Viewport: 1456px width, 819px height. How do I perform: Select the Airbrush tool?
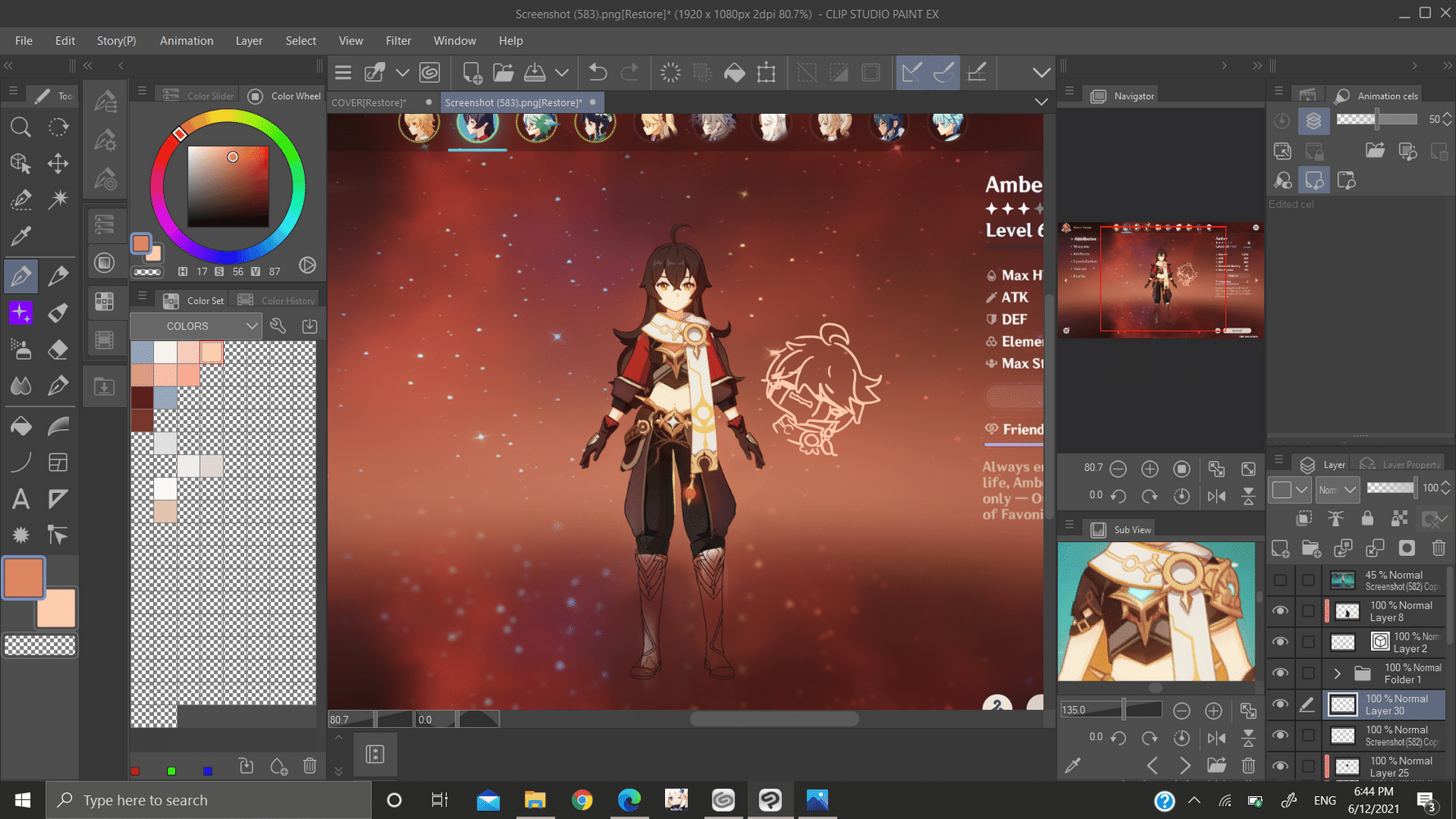(x=21, y=349)
